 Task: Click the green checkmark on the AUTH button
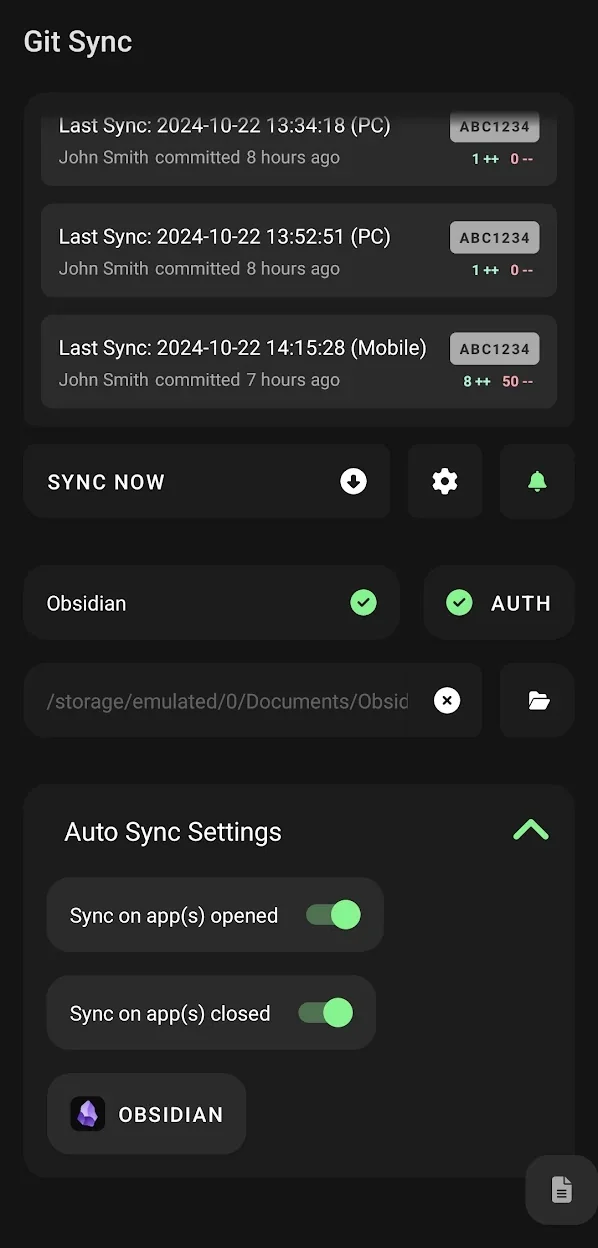[x=459, y=602]
